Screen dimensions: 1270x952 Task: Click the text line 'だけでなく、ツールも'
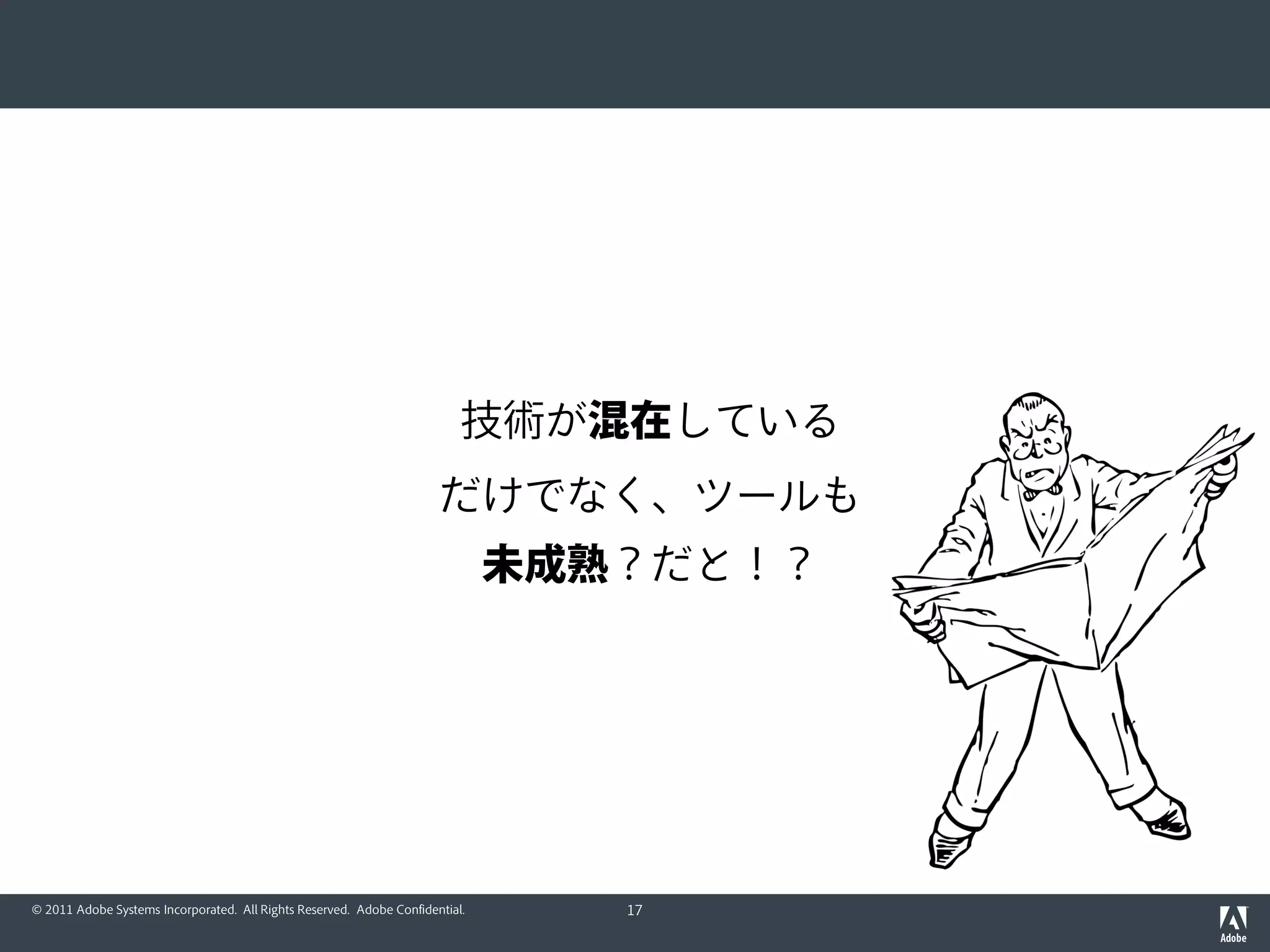(649, 495)
